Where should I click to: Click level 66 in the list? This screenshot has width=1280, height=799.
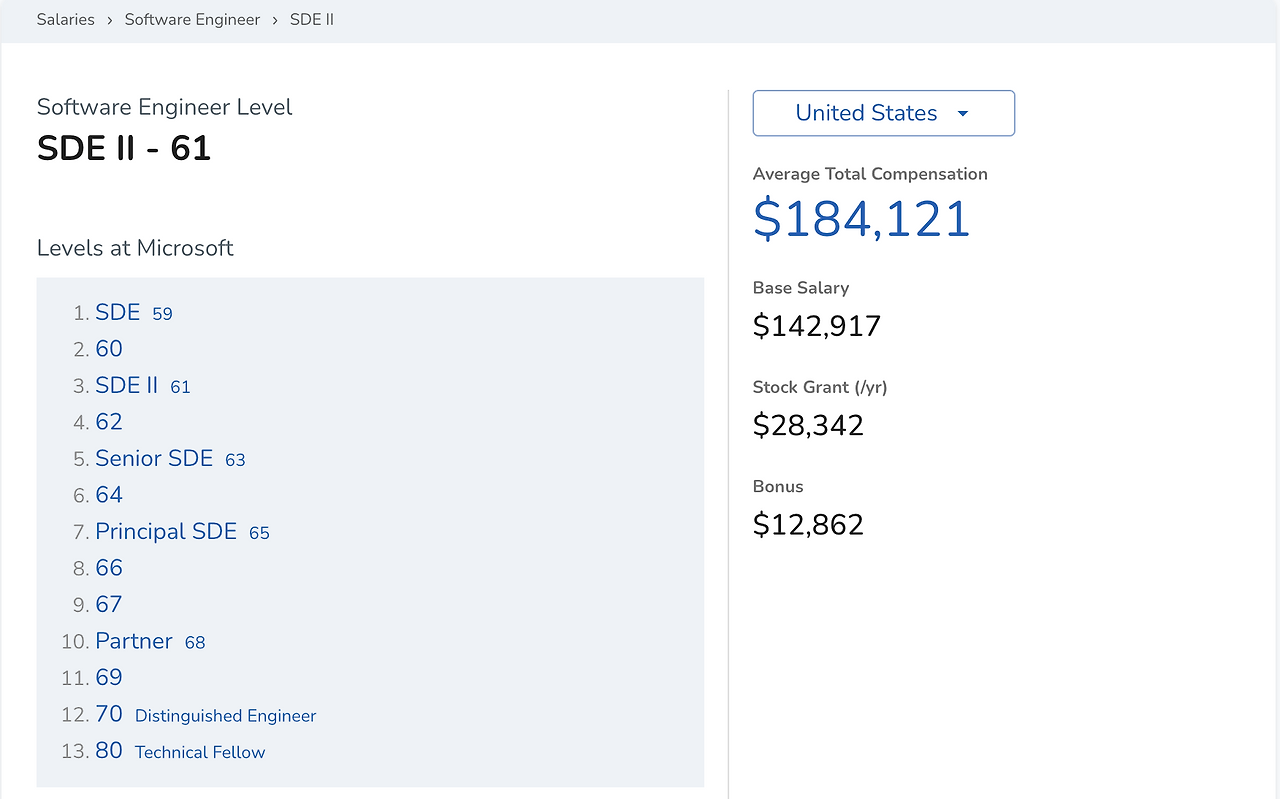pos(109,568)
